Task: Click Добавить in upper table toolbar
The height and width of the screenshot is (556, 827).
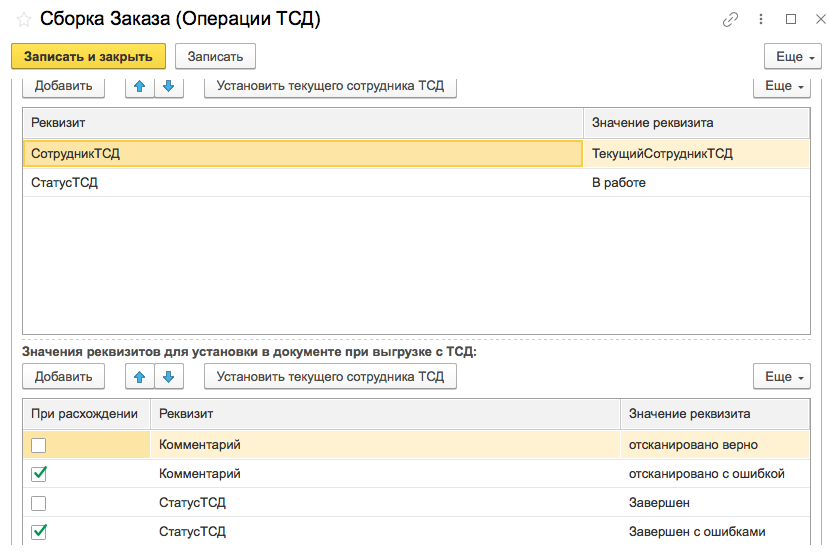Action: click(63, 86)
